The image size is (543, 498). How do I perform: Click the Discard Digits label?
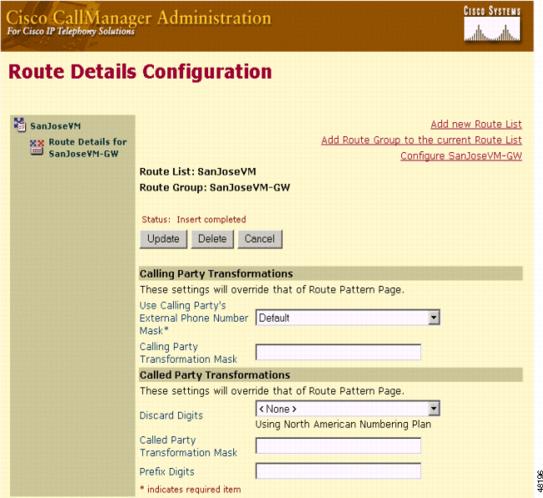pos(171,416)
